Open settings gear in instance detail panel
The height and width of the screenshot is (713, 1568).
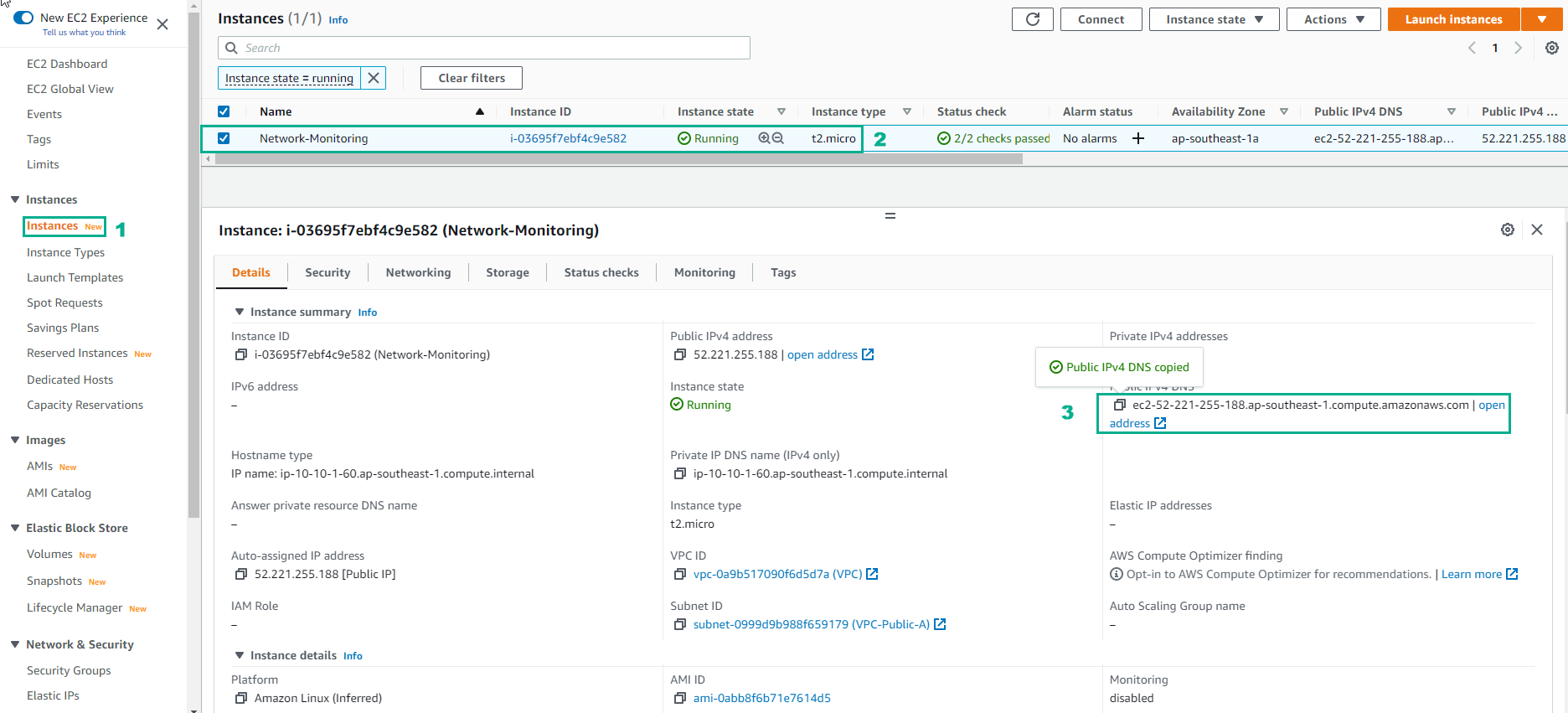pos(1508,230)
